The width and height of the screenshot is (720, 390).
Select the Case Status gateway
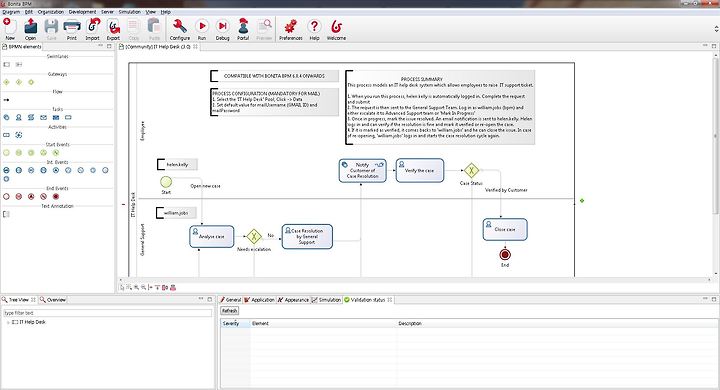click(471, 170)
